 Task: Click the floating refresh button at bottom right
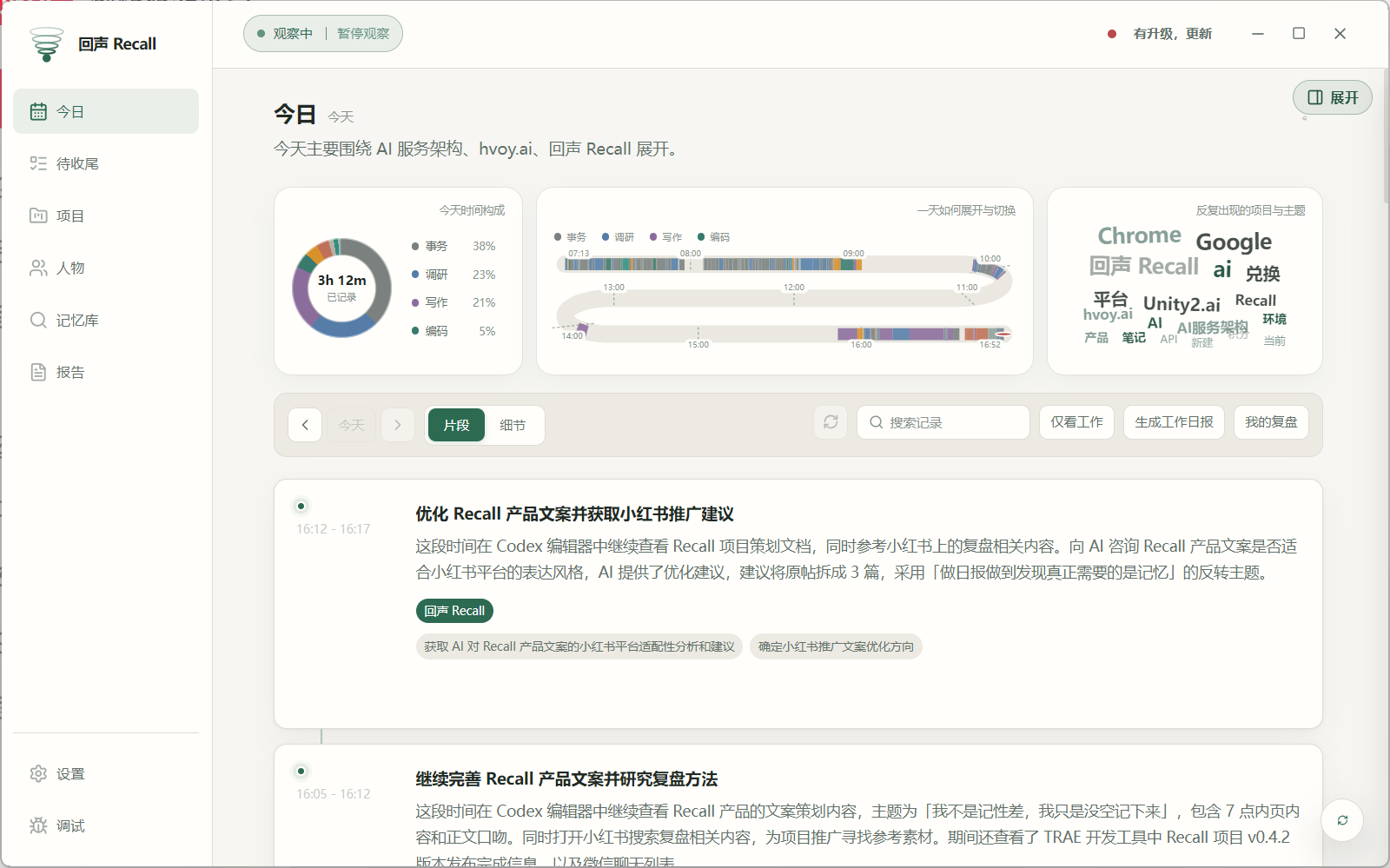pos(1342,819)
